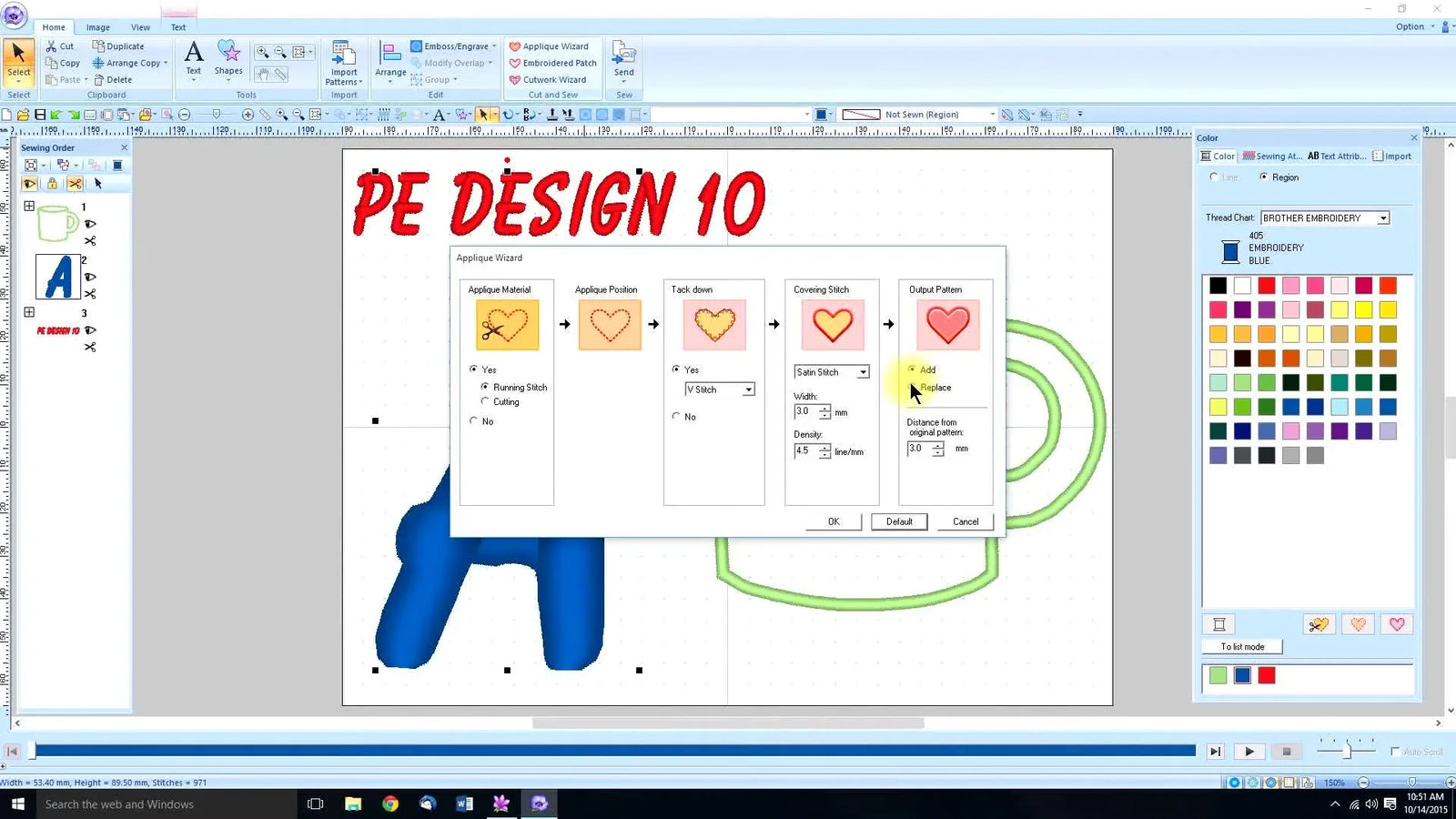The image size is (1456, 819).
Task: Switch to the View ribbon tab
Action: 140,27
